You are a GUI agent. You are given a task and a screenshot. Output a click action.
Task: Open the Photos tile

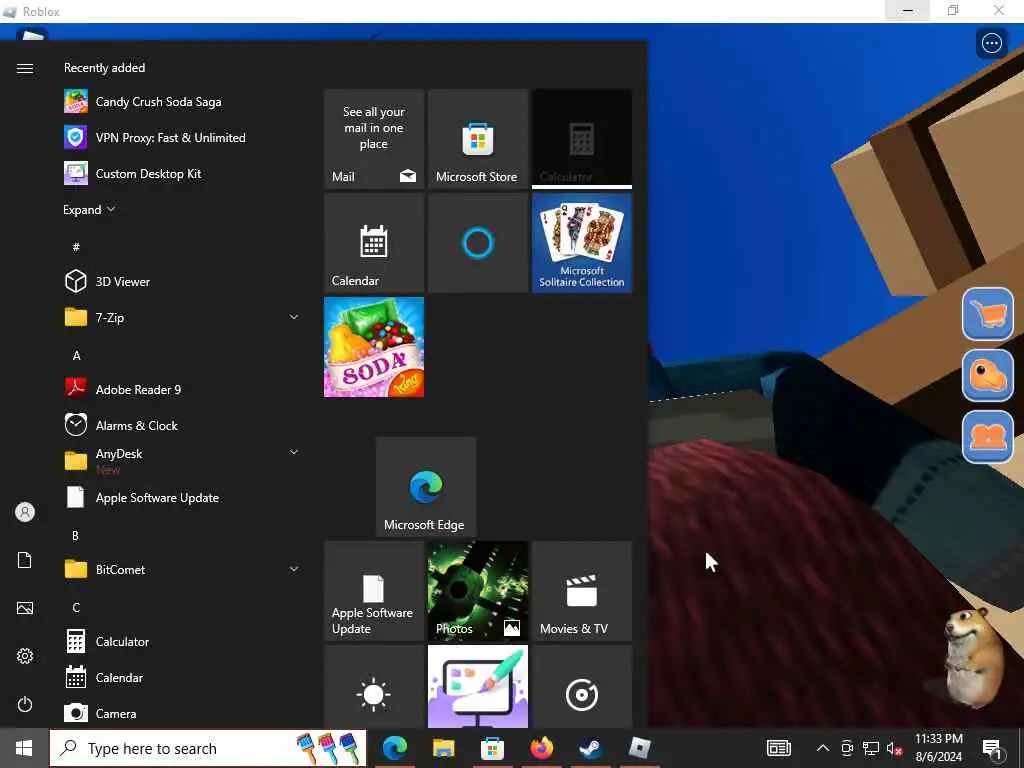pos(477,591)
